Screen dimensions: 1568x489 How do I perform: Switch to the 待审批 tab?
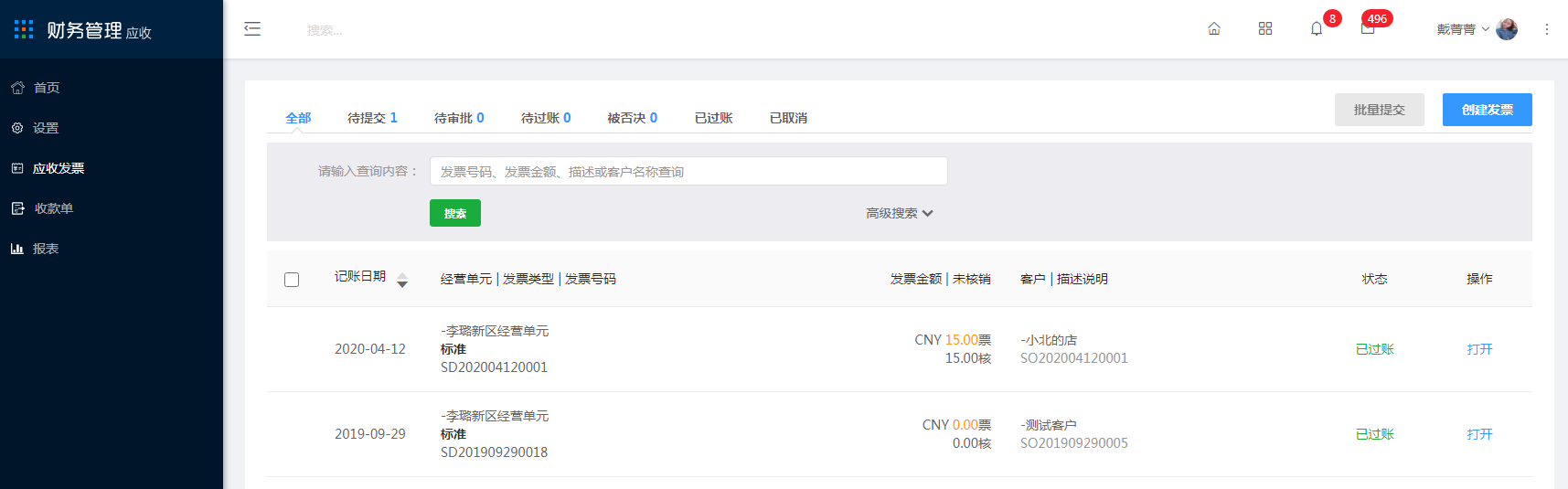click(x=459, y=118)
